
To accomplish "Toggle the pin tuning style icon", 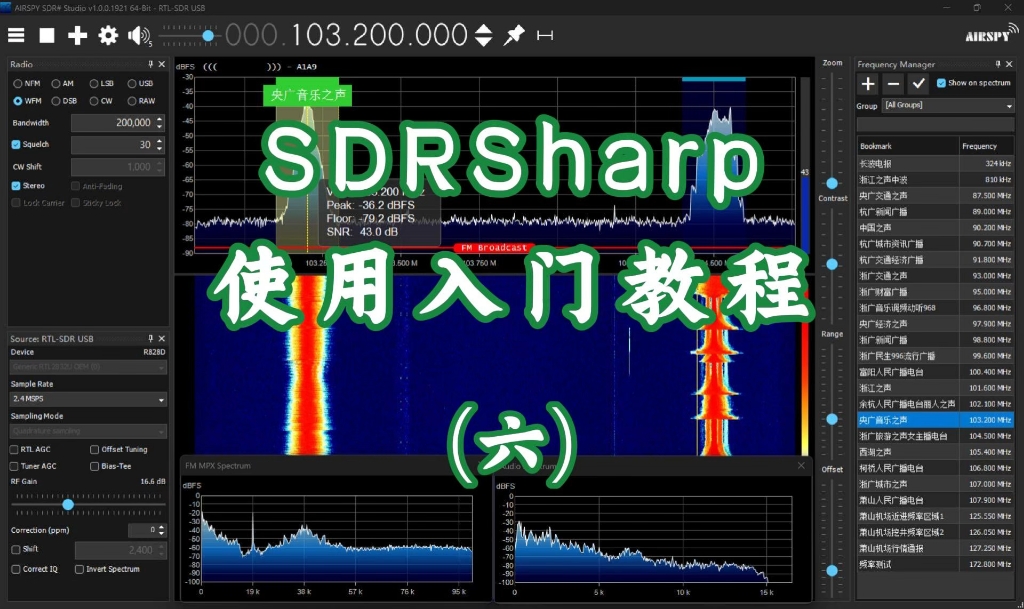I will coord(514,35).
